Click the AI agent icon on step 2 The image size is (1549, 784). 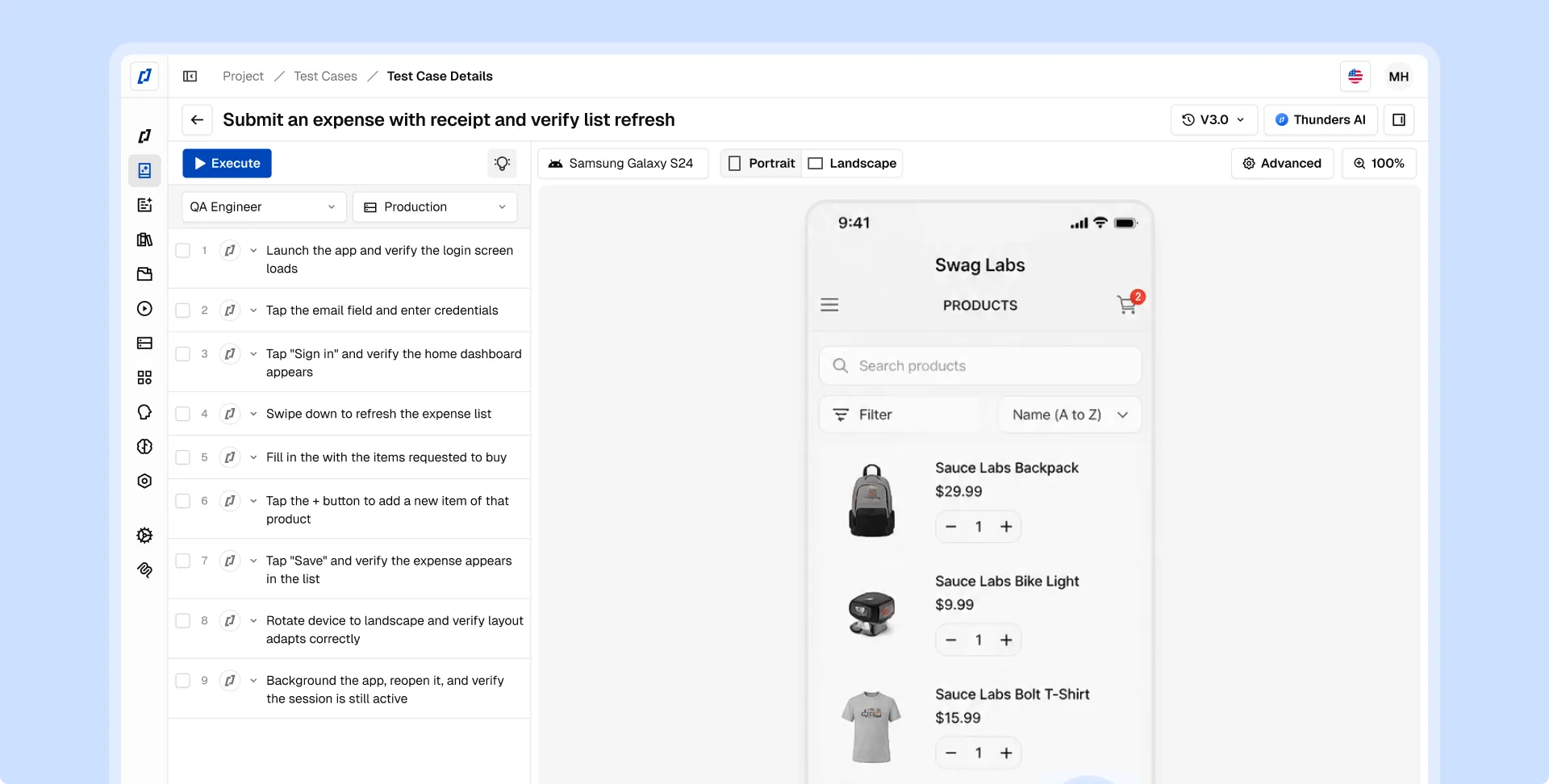pos(230,311)
